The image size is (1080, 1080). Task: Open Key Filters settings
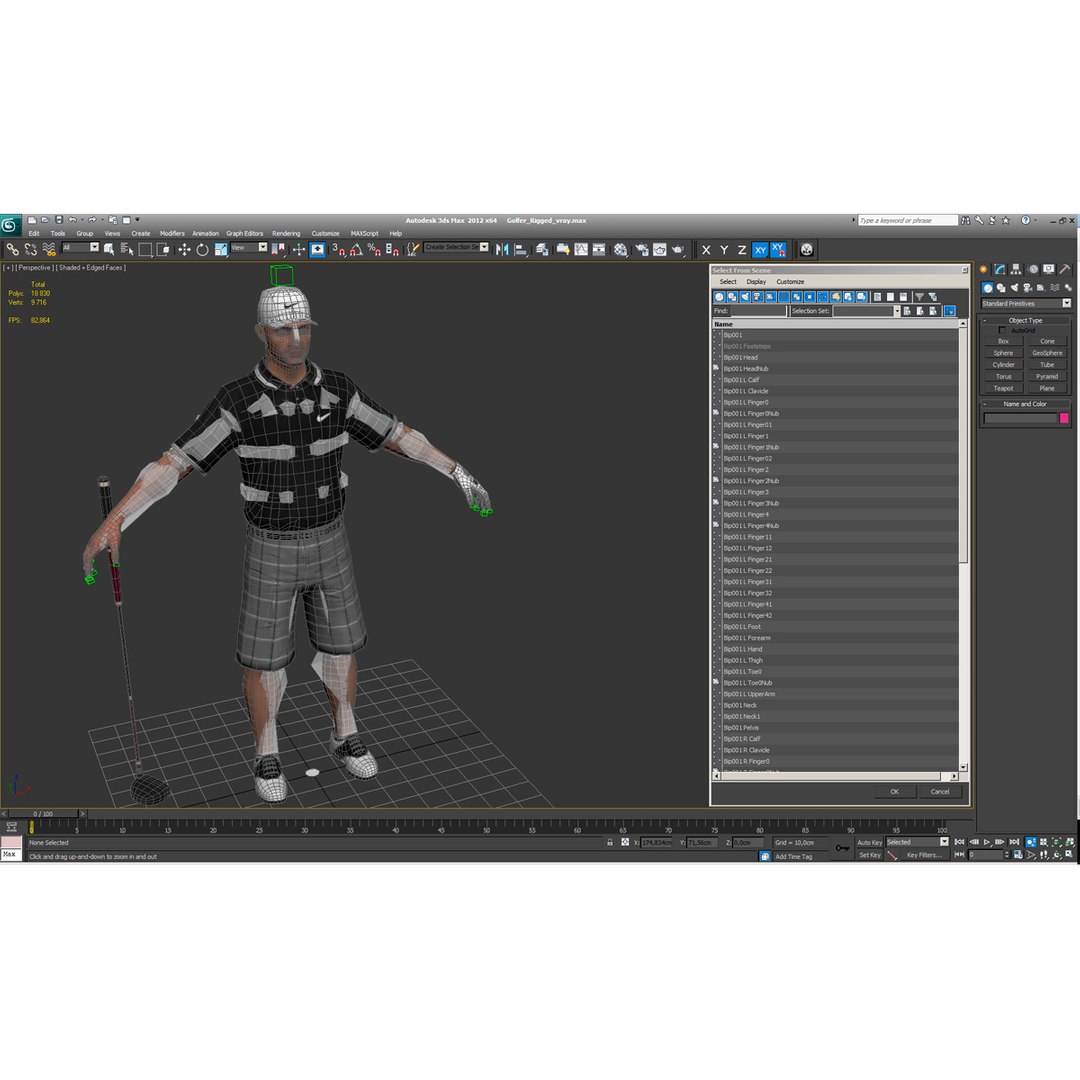[923, 855]
